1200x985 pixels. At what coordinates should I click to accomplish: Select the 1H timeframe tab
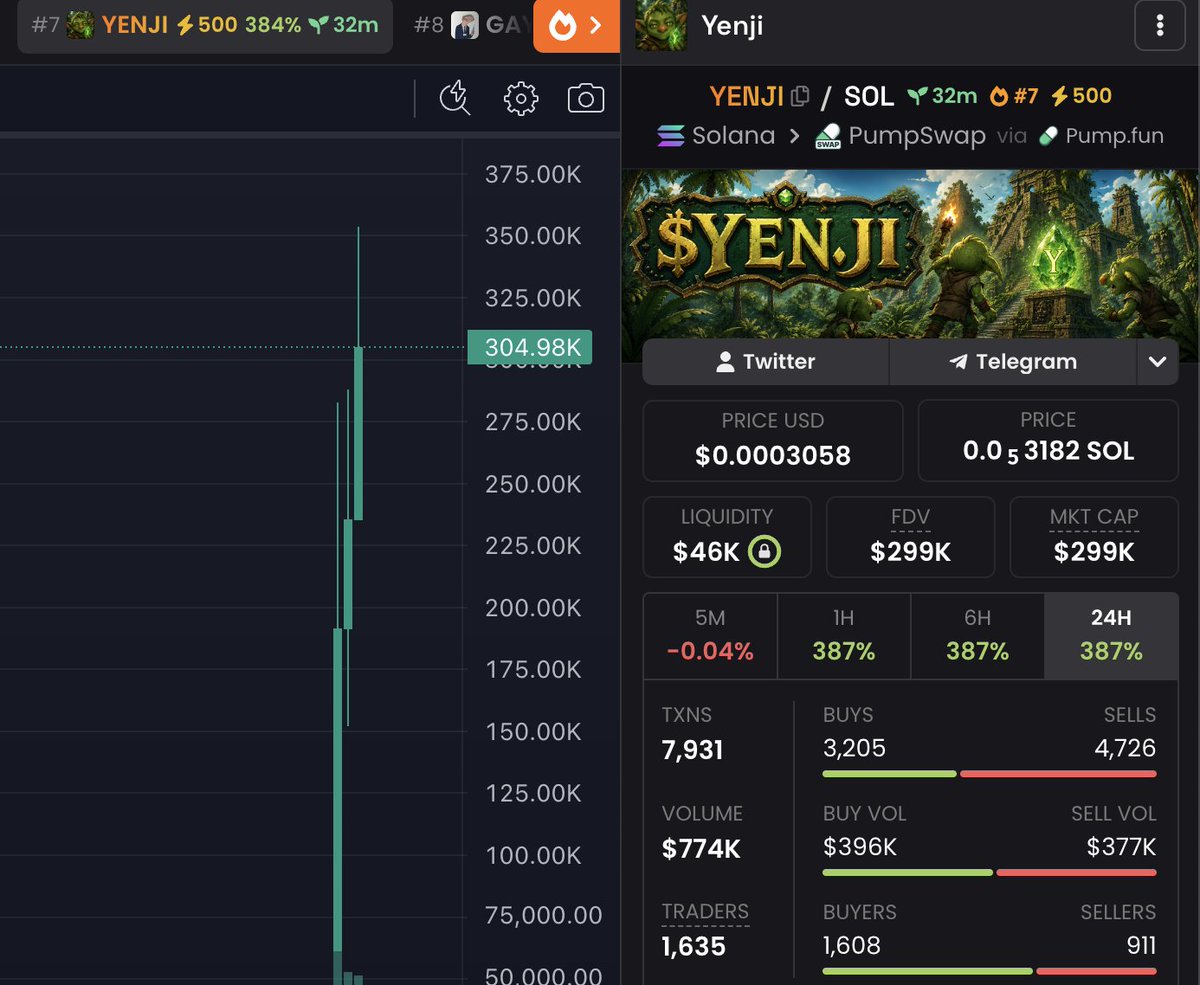click(844, 636)
